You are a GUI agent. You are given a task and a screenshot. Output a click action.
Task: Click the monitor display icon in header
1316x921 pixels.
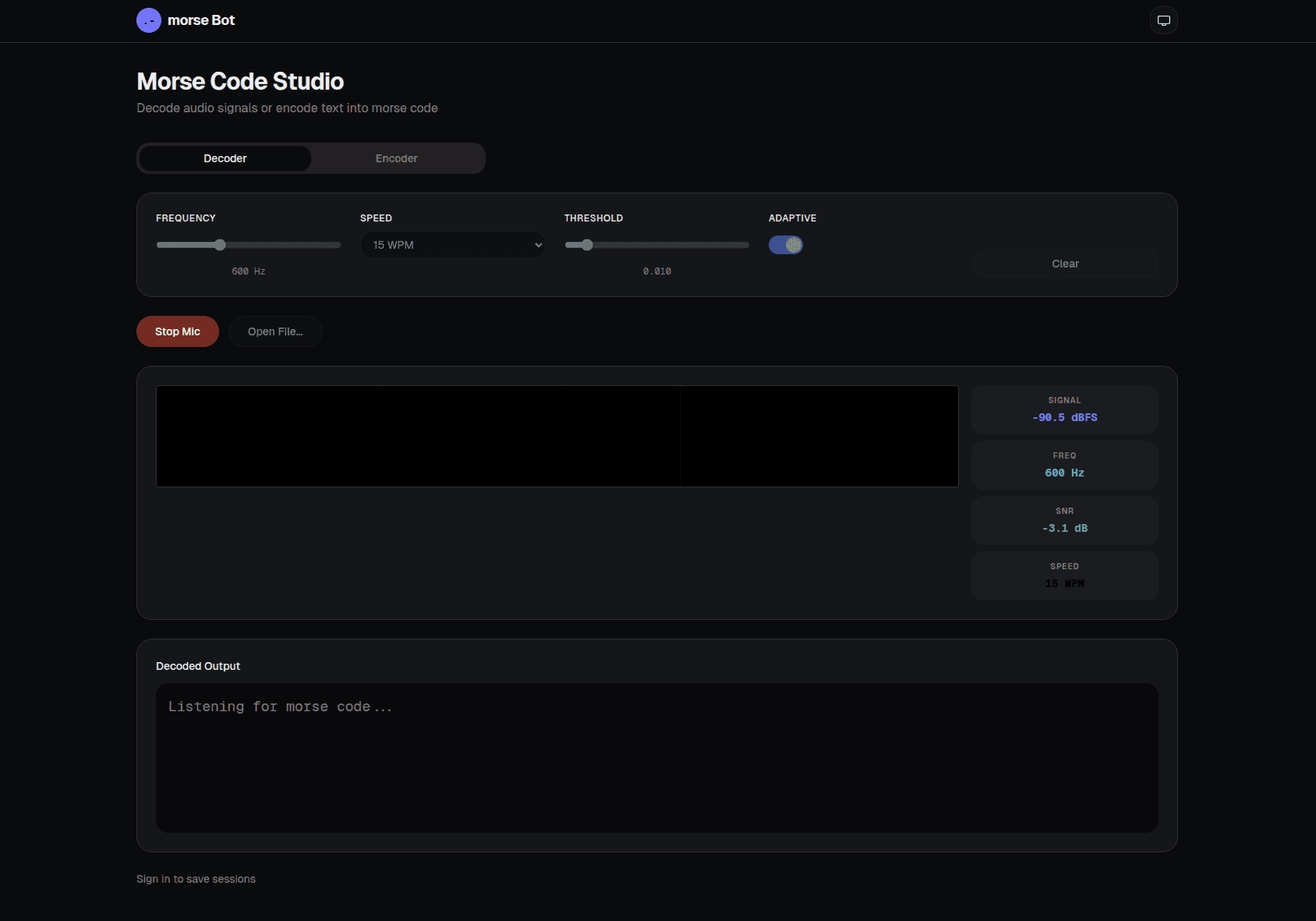(1163, 20)
